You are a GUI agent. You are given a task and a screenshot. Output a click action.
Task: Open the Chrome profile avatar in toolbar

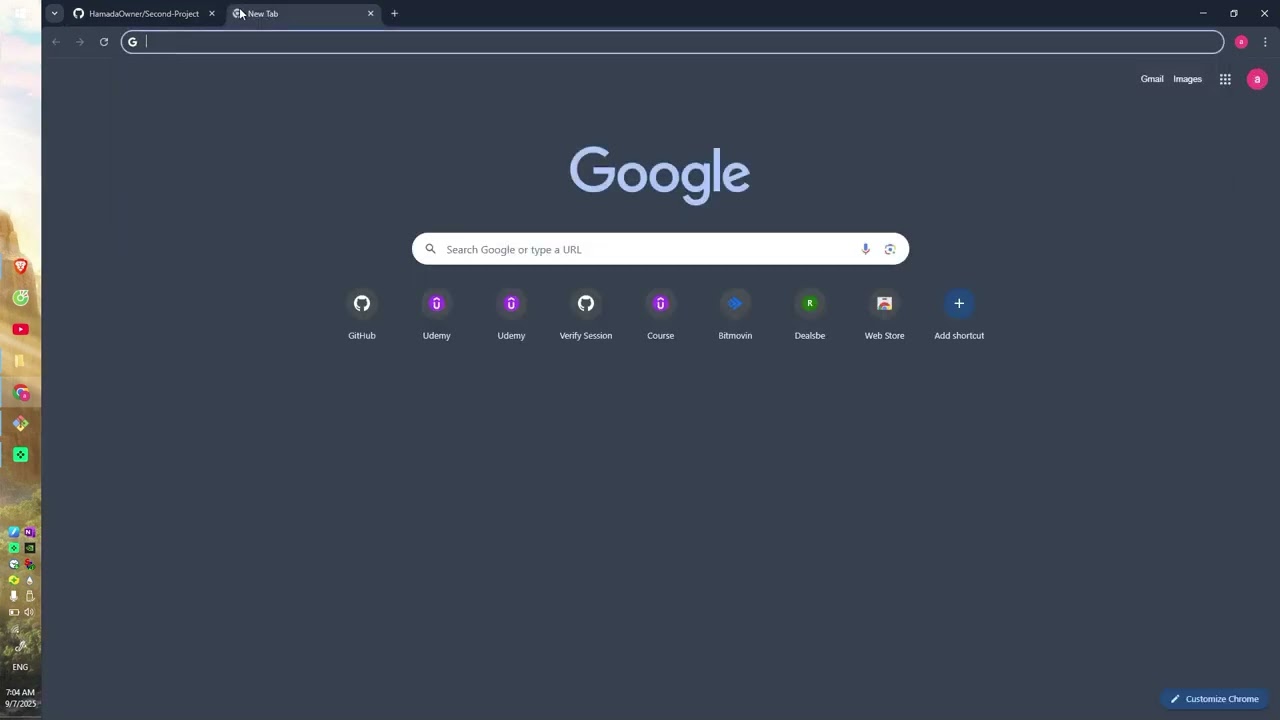[1241, 41]
